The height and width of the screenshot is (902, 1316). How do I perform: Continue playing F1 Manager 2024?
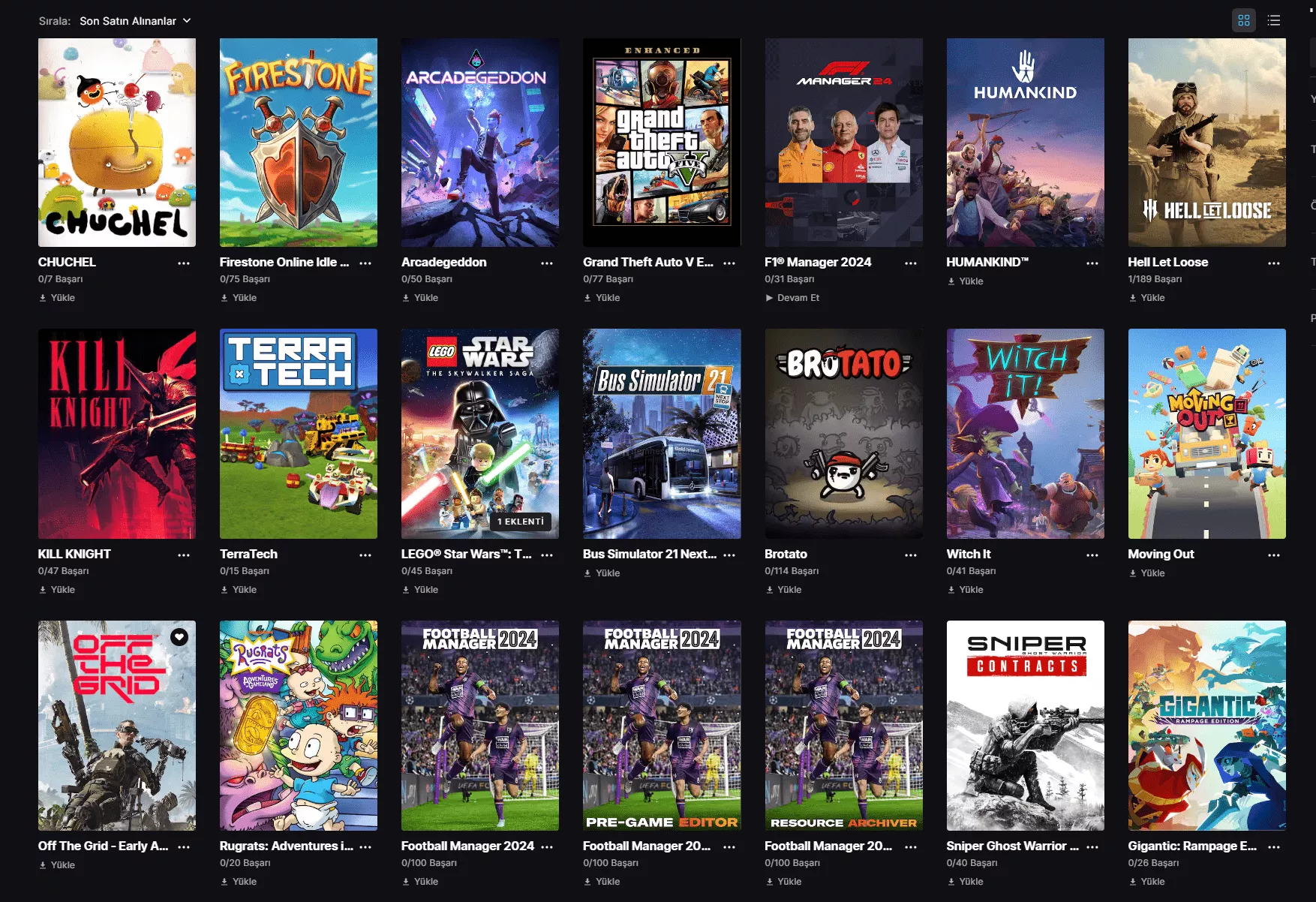(x=792, y=298)
